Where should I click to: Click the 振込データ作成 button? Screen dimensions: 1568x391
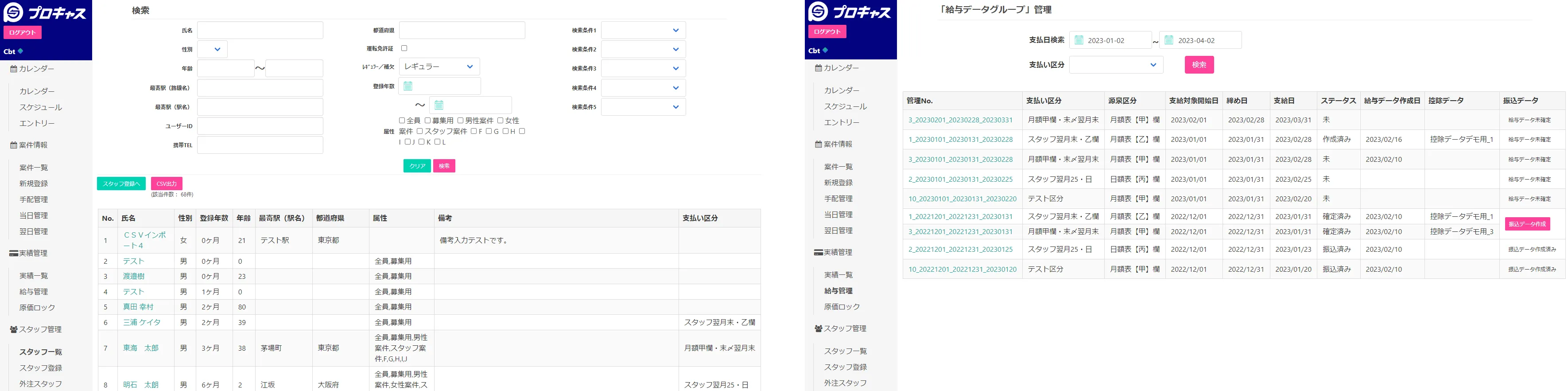(1527, 224)
